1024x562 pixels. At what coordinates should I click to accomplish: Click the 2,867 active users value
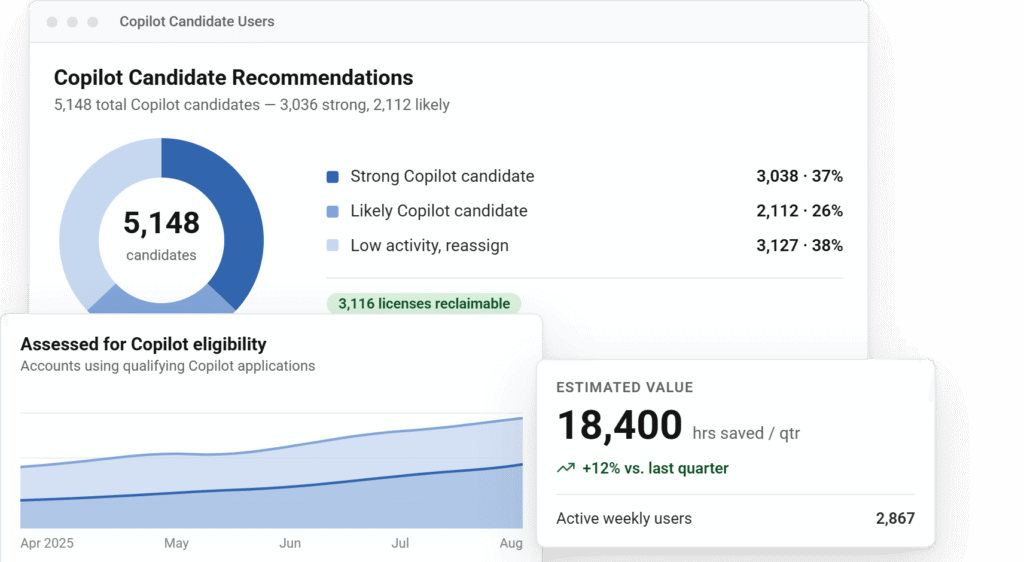[x=895, y=518]
